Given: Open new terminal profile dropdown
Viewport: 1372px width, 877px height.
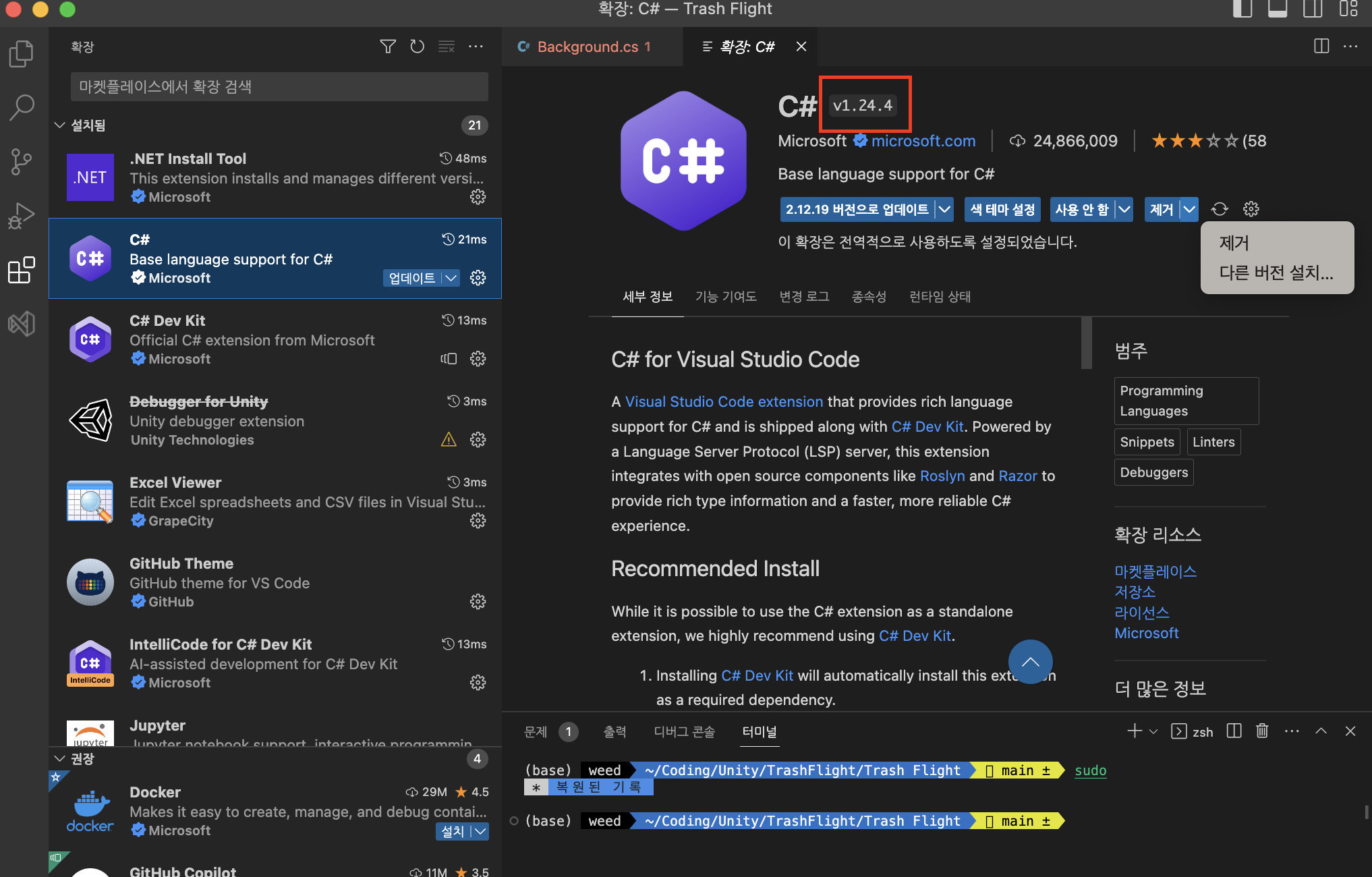Looking at the screenshot, I should coord(1153,731).
